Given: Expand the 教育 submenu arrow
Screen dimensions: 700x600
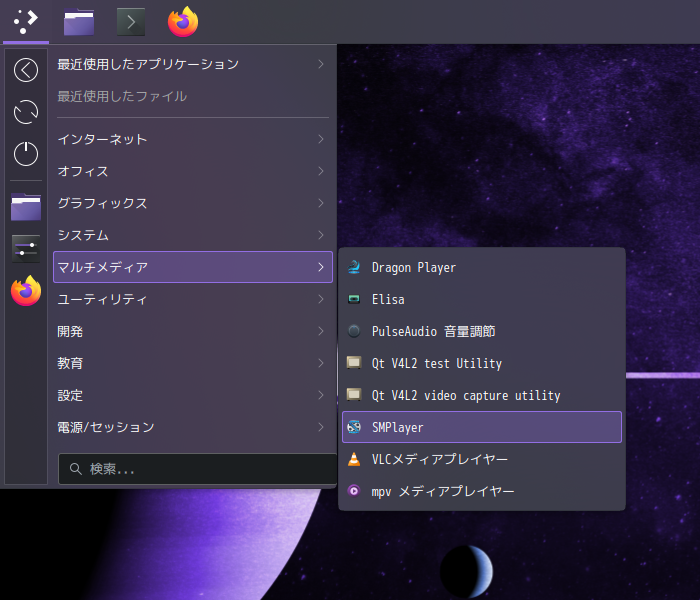Looking at the screenshot, I should pos(321,363).
